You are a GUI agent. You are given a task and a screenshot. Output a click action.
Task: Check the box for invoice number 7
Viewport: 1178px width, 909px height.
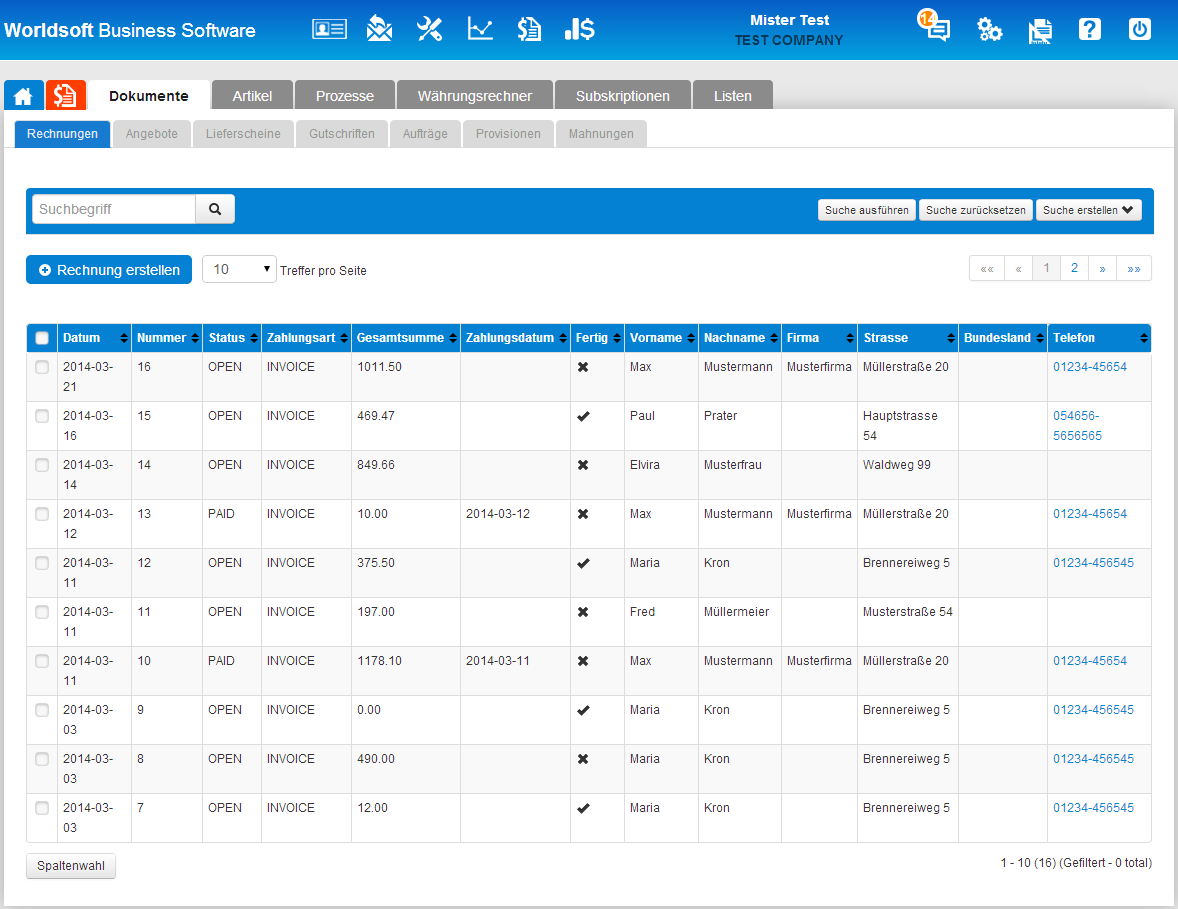(42, 808)
